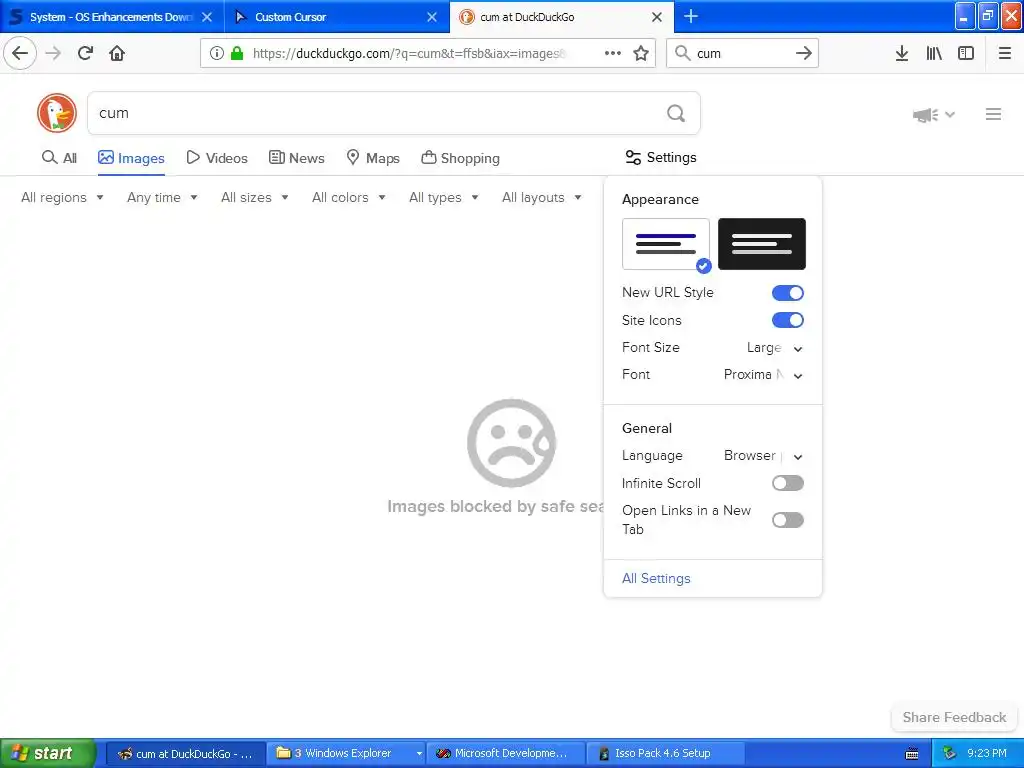
Task: Click the Share Feedback button
Action: 954,717
